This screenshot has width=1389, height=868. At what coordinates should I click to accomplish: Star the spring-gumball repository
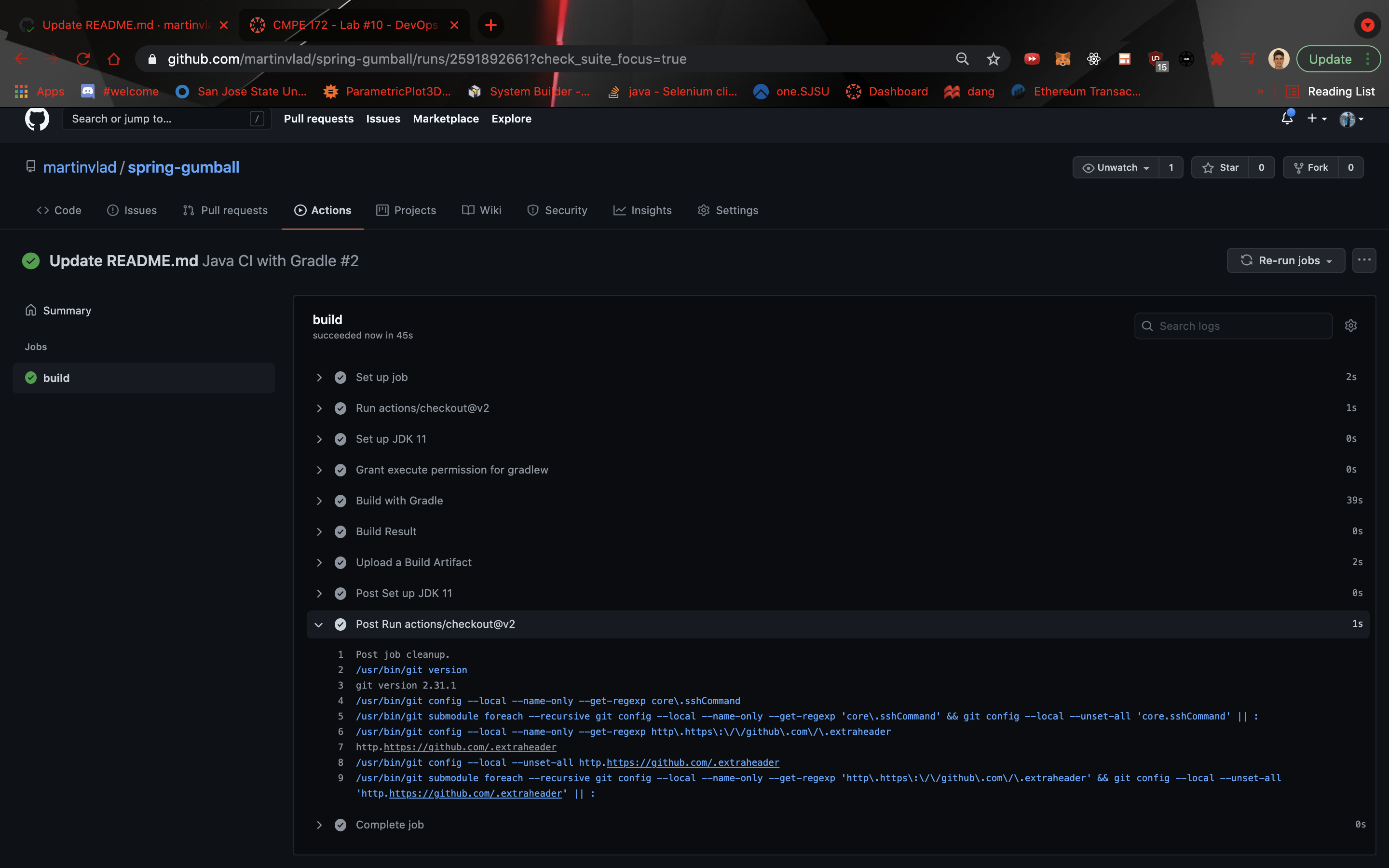(1220, 168)
